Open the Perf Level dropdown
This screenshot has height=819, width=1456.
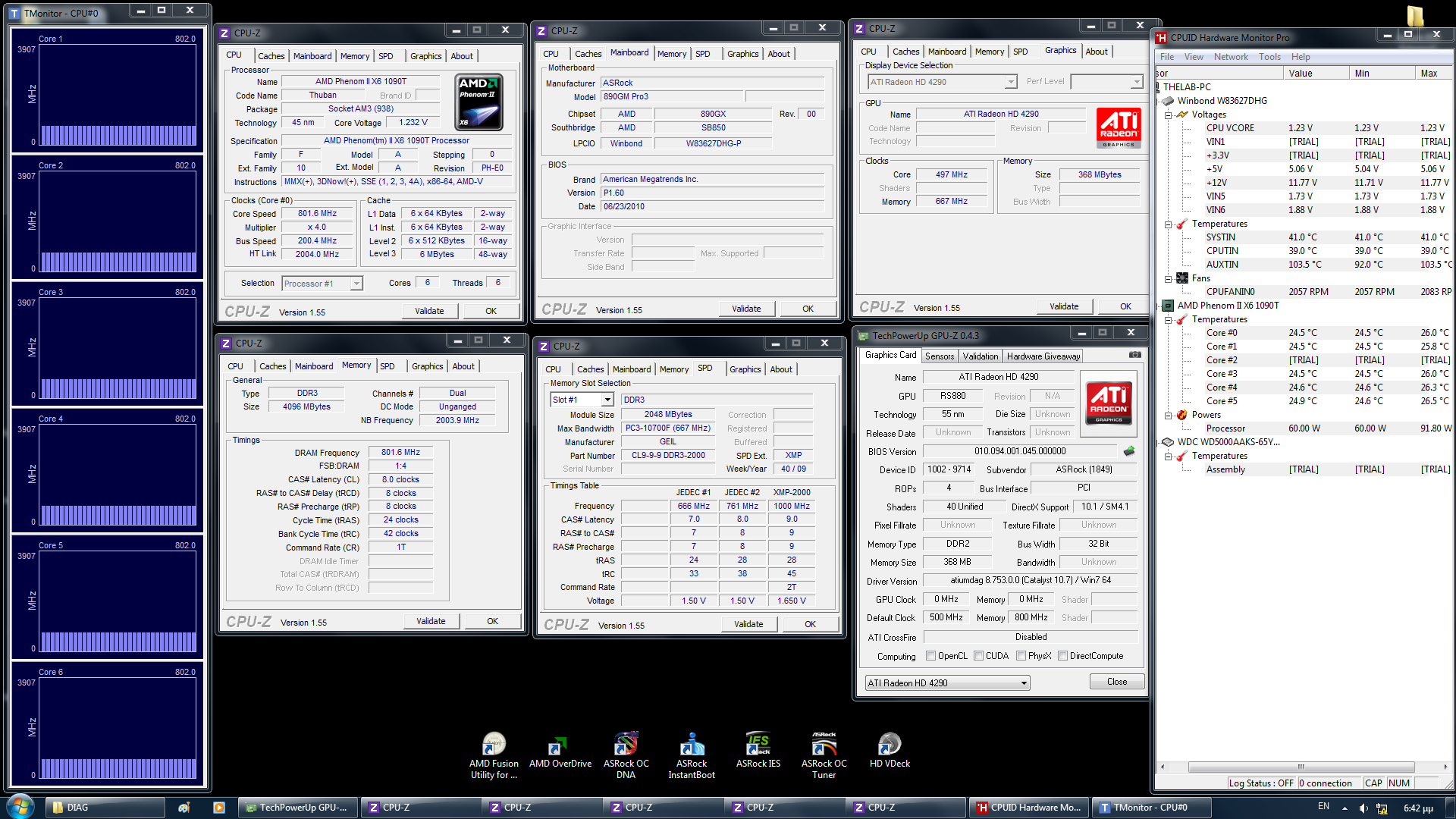pyautogui.click(x=1106, y=82)
